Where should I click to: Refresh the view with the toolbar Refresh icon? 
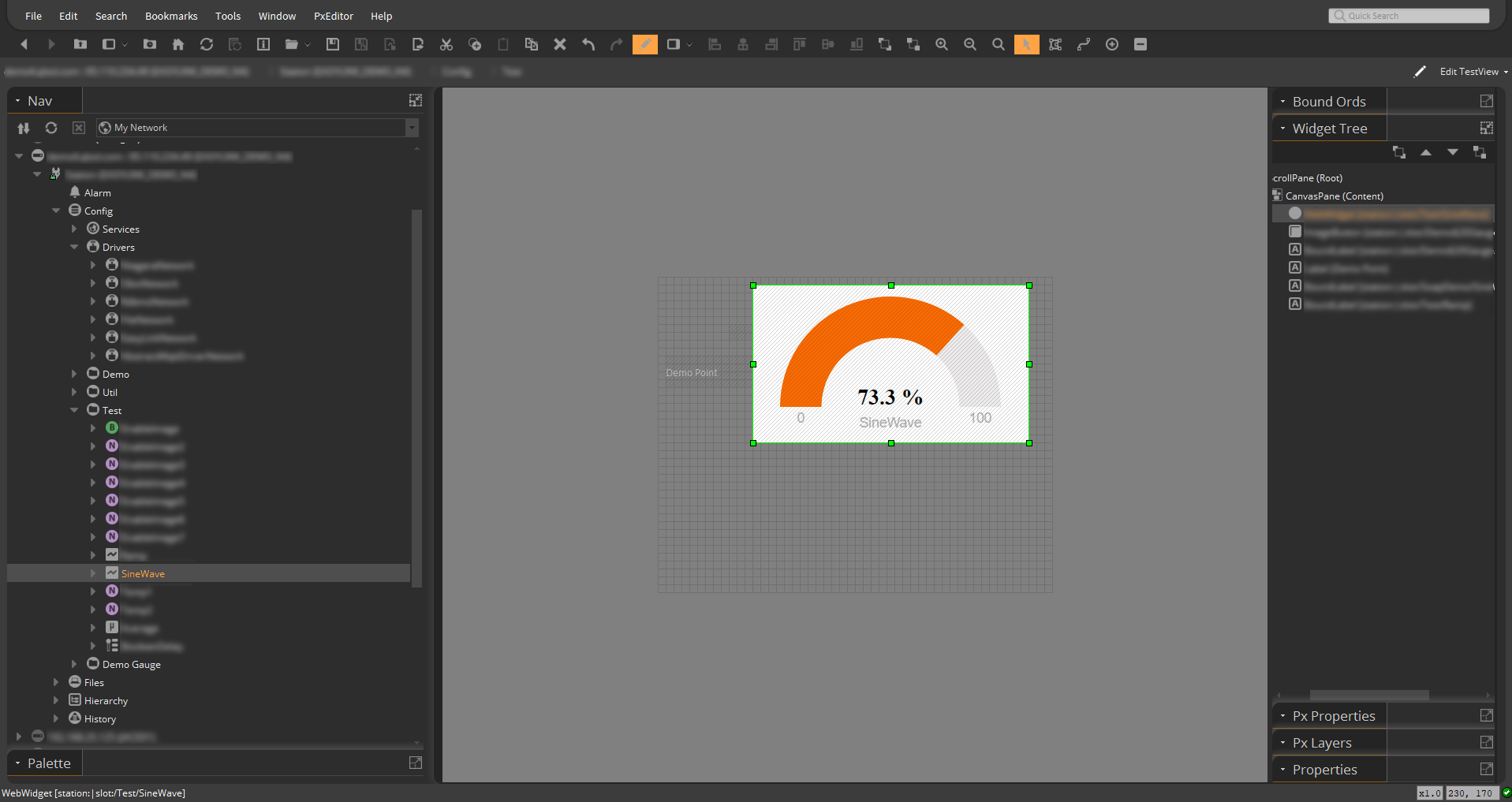pyautogui.click(x=207, y=44)
